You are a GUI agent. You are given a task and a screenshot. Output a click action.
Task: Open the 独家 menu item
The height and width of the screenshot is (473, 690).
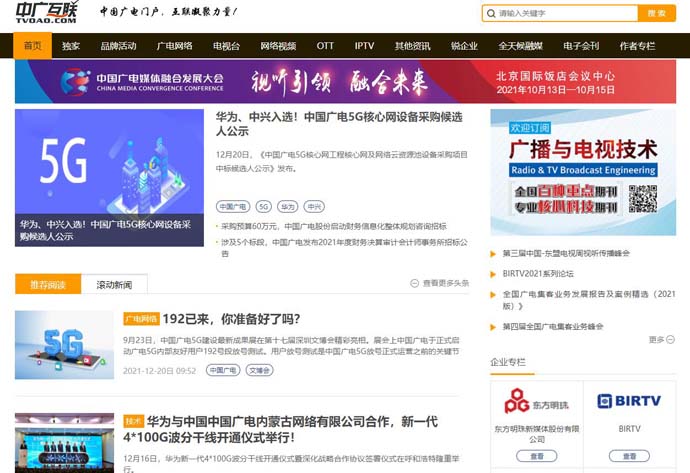pyautogui.click(x=71, y=46)
